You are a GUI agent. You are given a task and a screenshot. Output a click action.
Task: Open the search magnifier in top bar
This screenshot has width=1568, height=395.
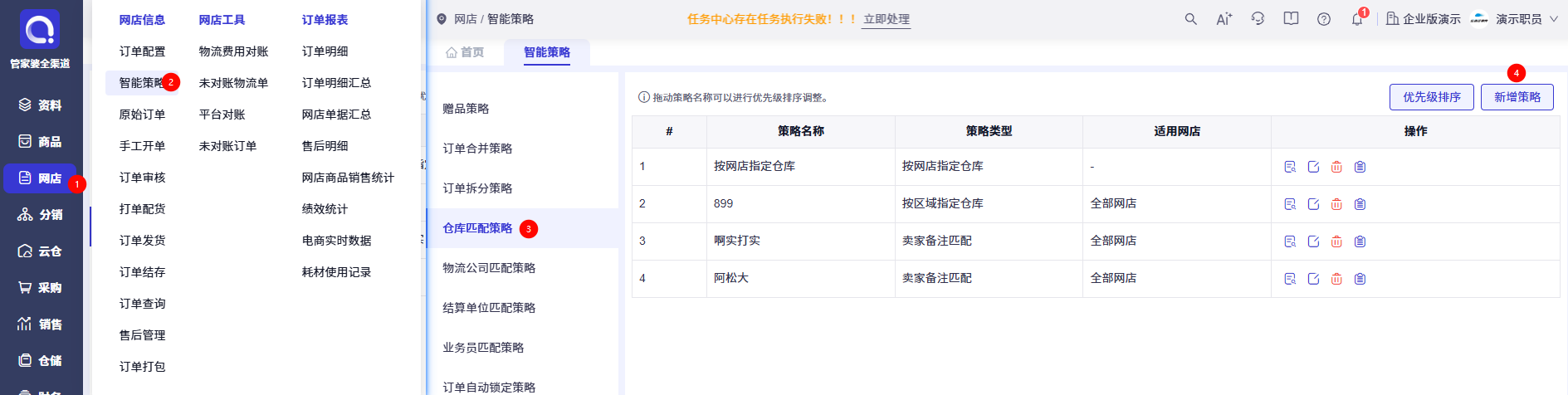click(1190, 19)
